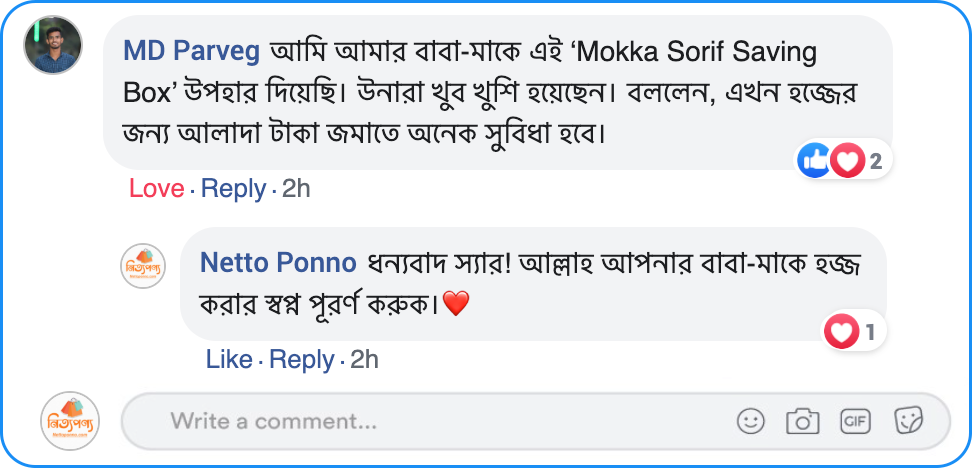The height and width of the screenshot is (468, 972).
Task: Click the Netto Ponno logo beside comment box
Action: [x=71, y=421]
